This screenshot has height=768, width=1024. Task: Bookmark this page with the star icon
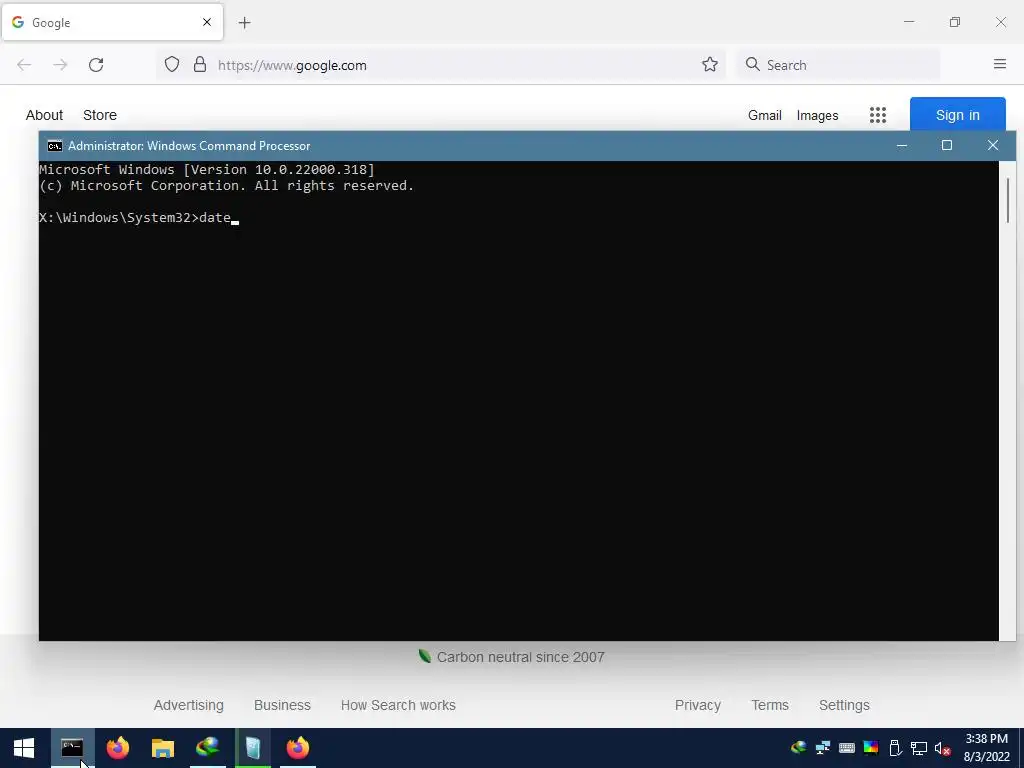pos(710,64)
